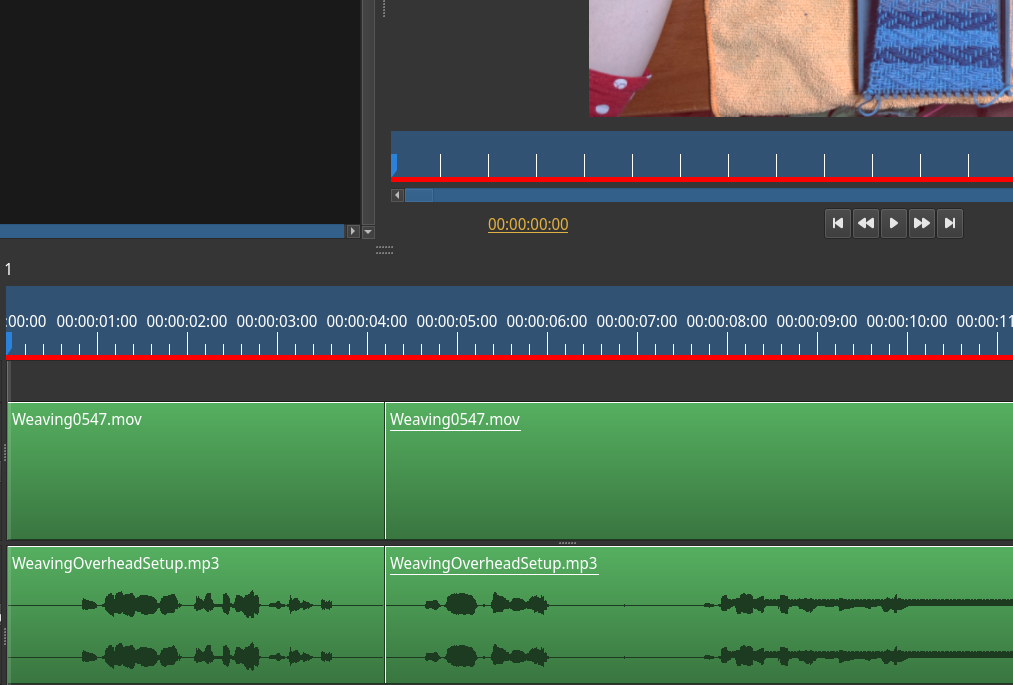Click the right scroll arrow below the project bin

[x=353, y=231]
